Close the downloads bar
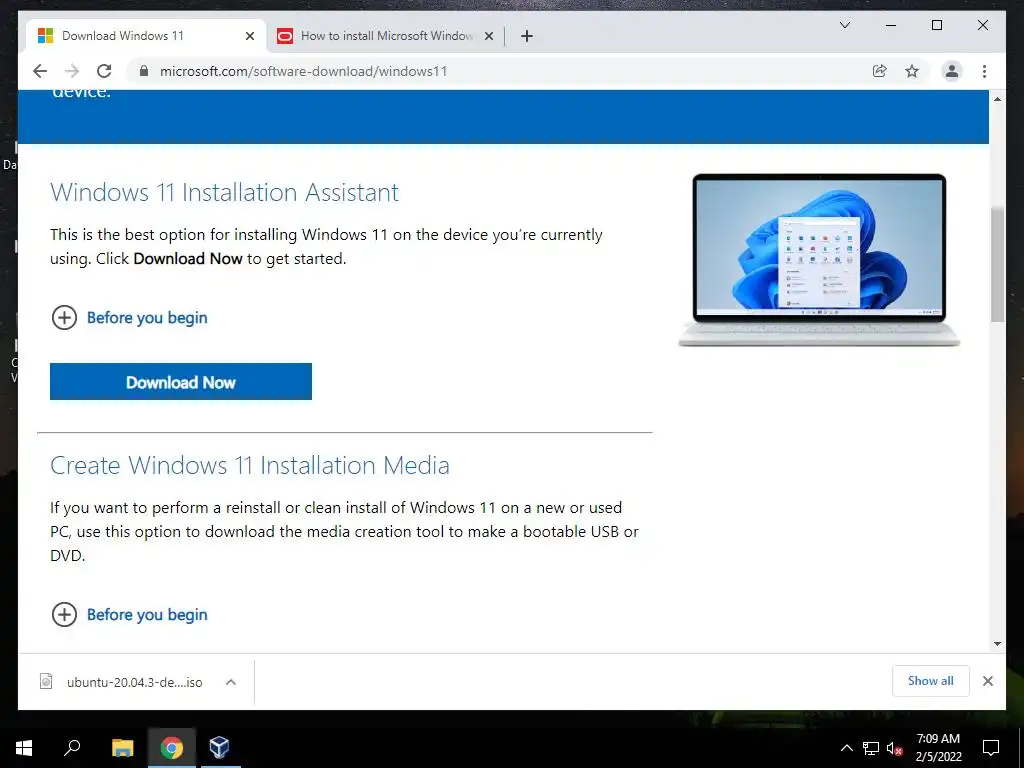 (x=987, y=681)
